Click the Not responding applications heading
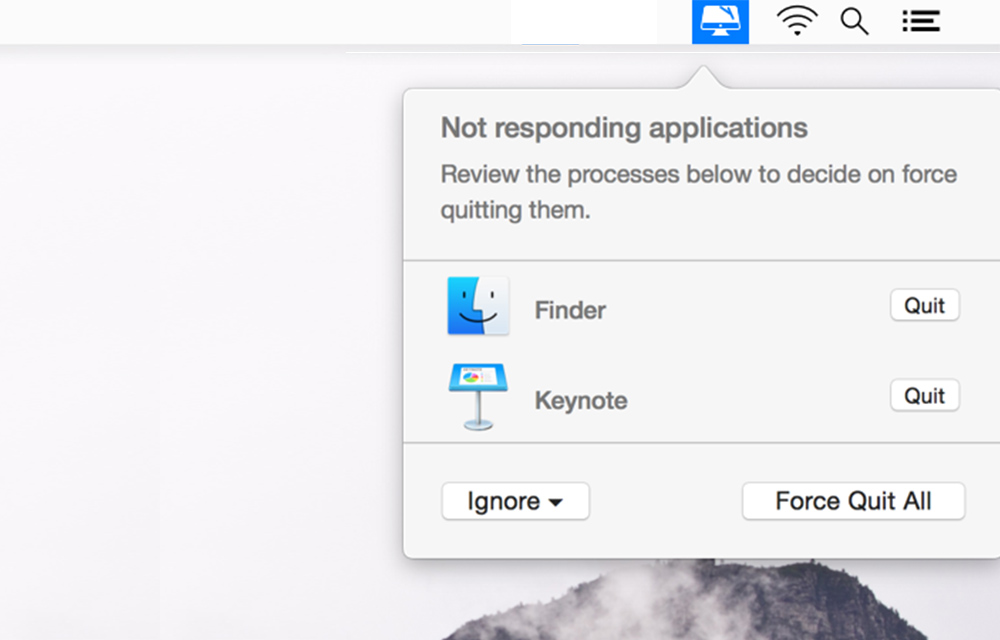Image resolution: width=1000 pixels, height=640 pixels. (623, 128)
